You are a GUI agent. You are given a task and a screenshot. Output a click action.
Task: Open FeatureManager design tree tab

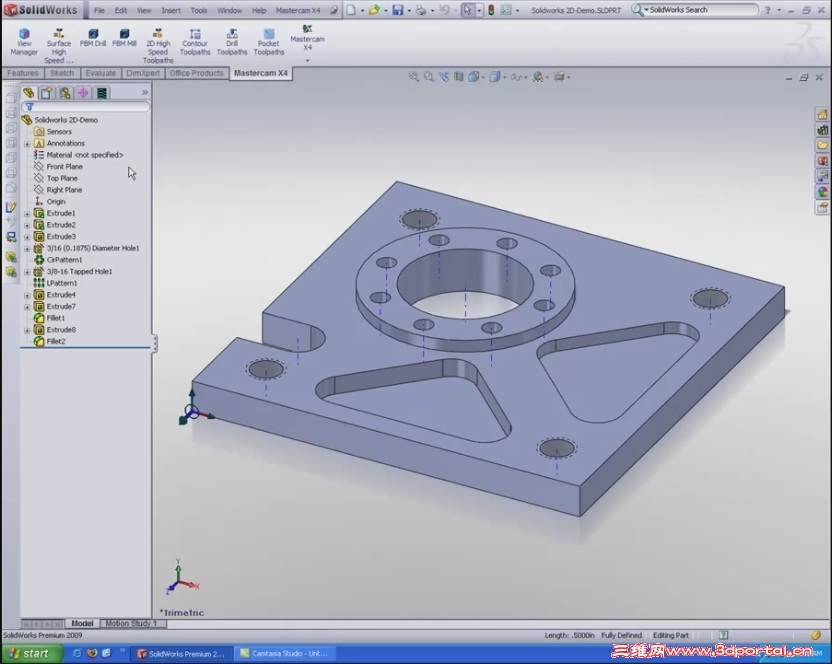(28, 93)
